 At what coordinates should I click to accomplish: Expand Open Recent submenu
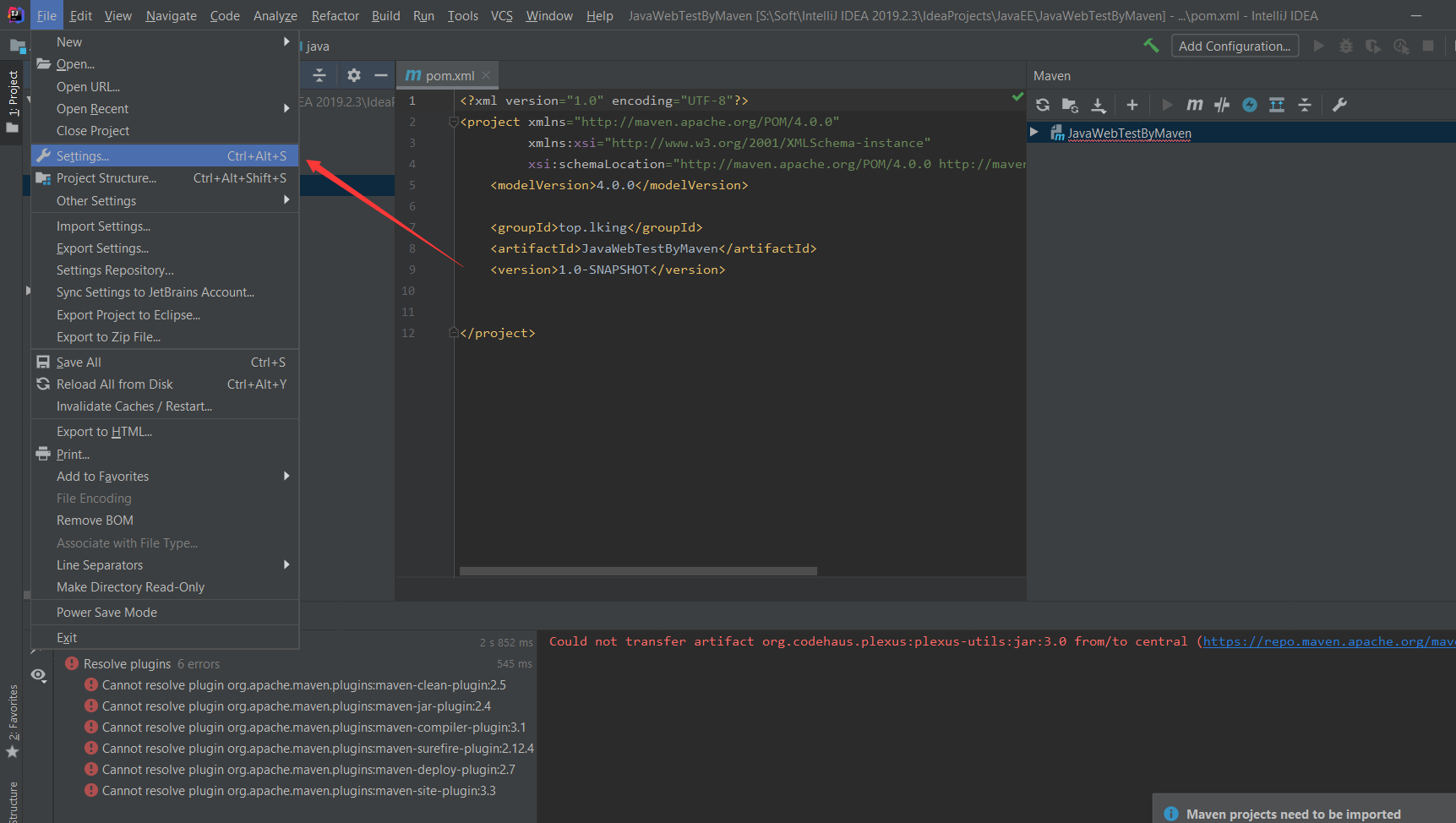tap(286, 108)
